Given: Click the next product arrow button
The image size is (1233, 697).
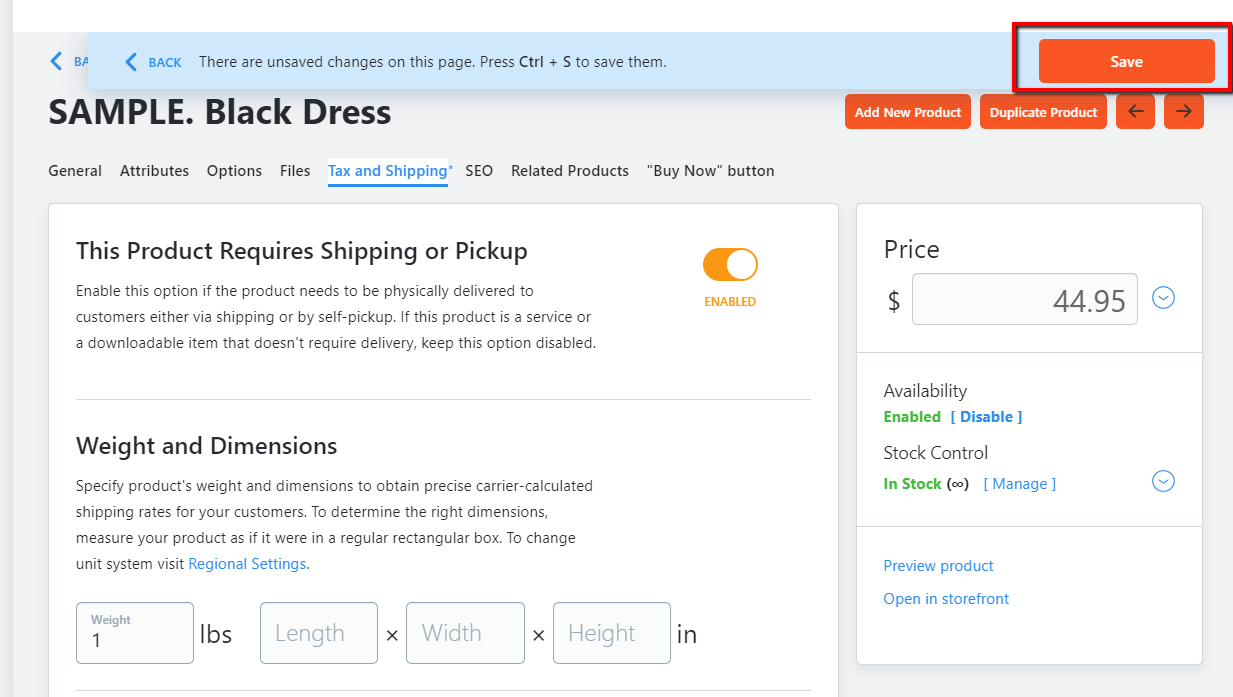Looking at the screenshot, I should [1184, 112].
